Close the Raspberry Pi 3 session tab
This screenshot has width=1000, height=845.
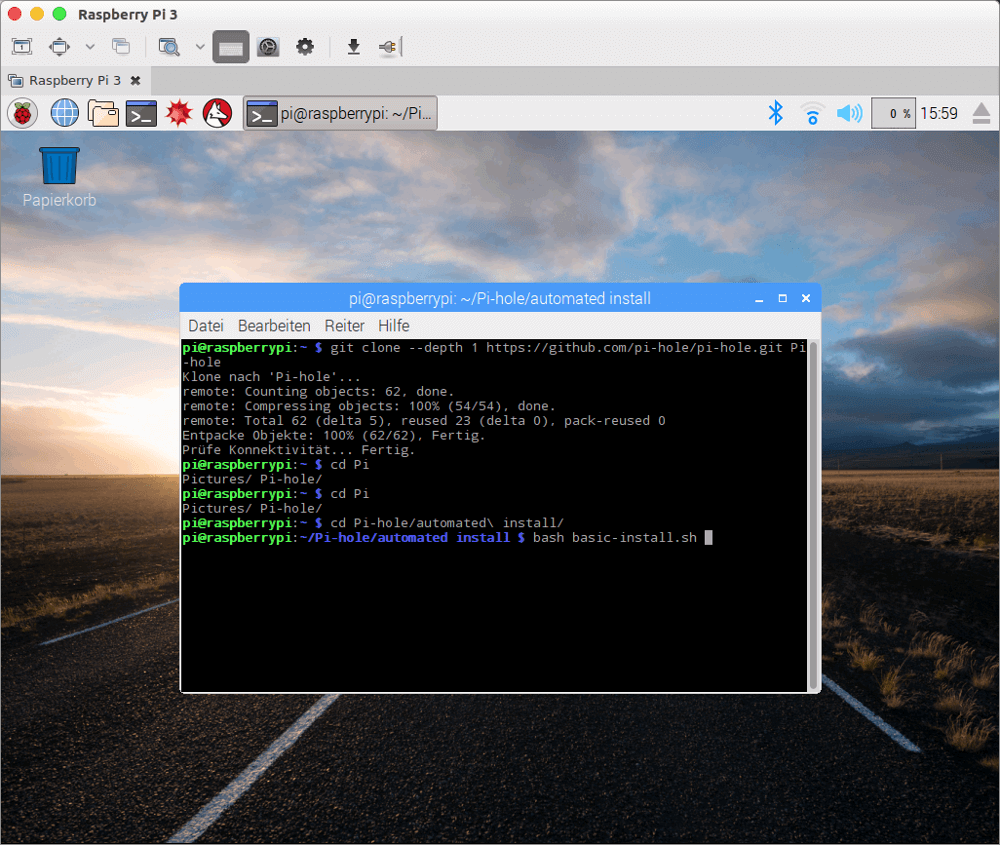click(x=136, y=80)
